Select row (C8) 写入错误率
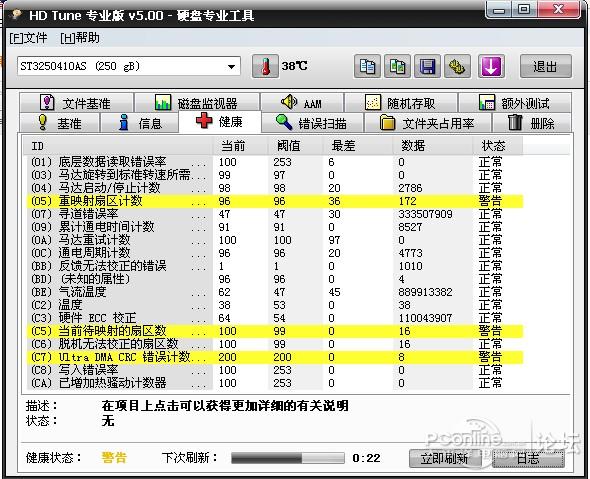This screenshot has width=590, height=479. (275, 370)
